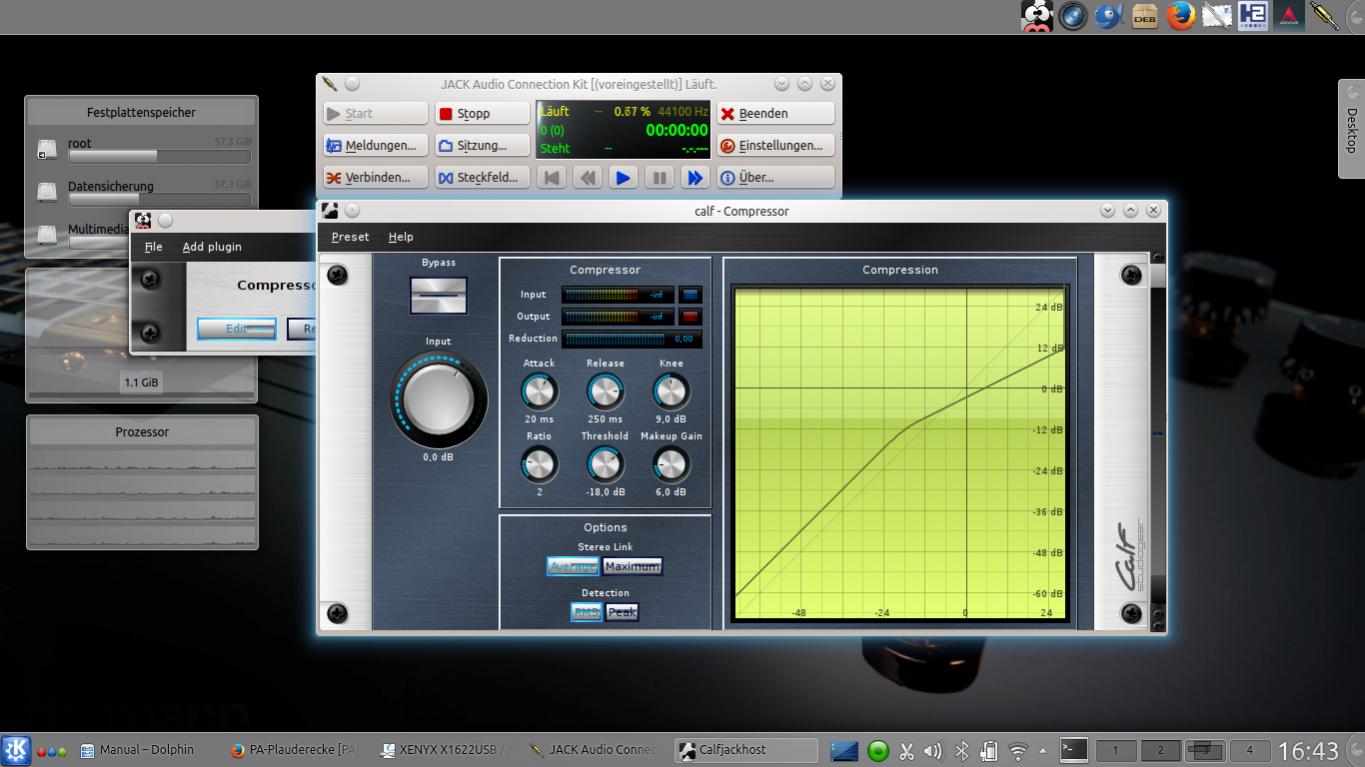The height and width of the screenshot is (767, 1365).
Task: Click the root disk drive icon
Action: [x=47, y=149]
